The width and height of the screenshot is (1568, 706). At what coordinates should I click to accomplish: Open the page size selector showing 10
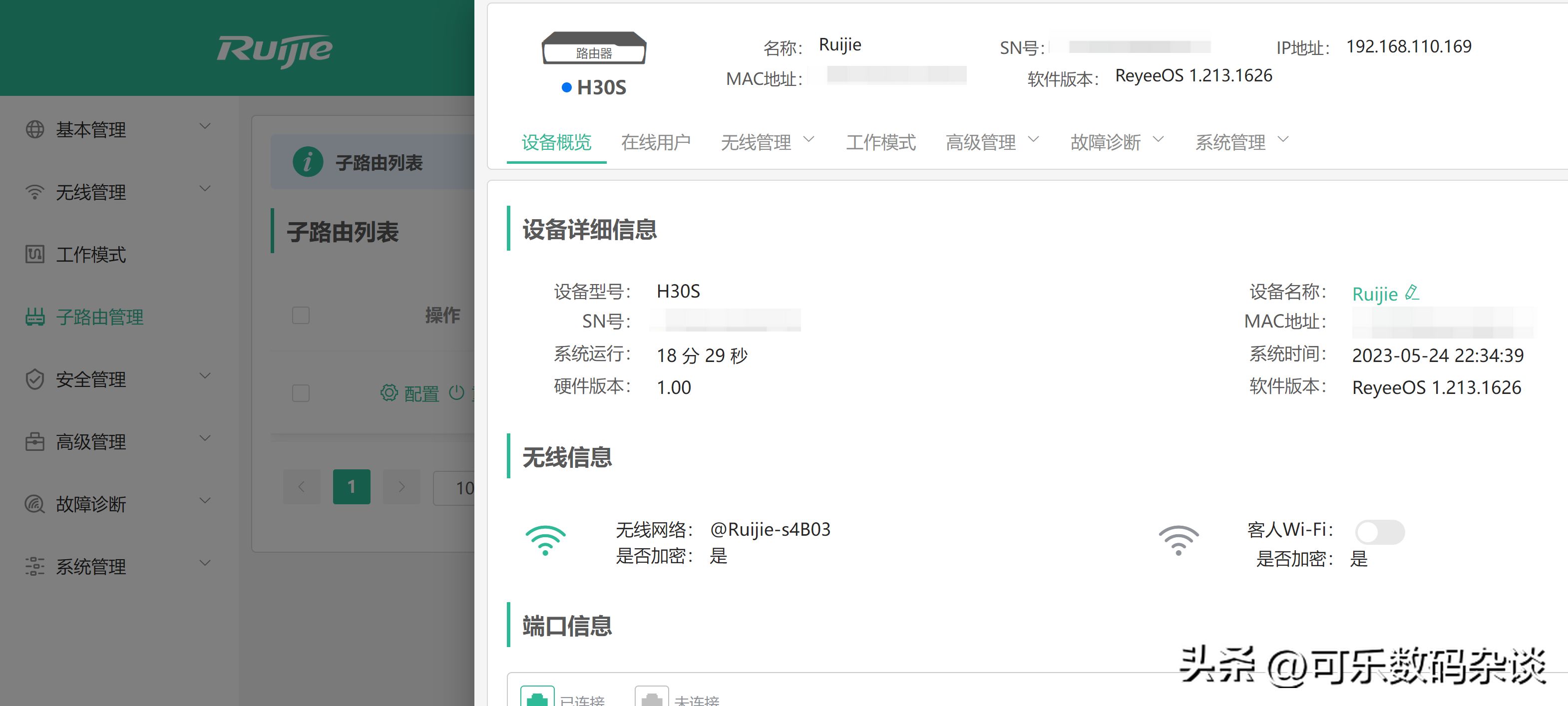[454, 487]
